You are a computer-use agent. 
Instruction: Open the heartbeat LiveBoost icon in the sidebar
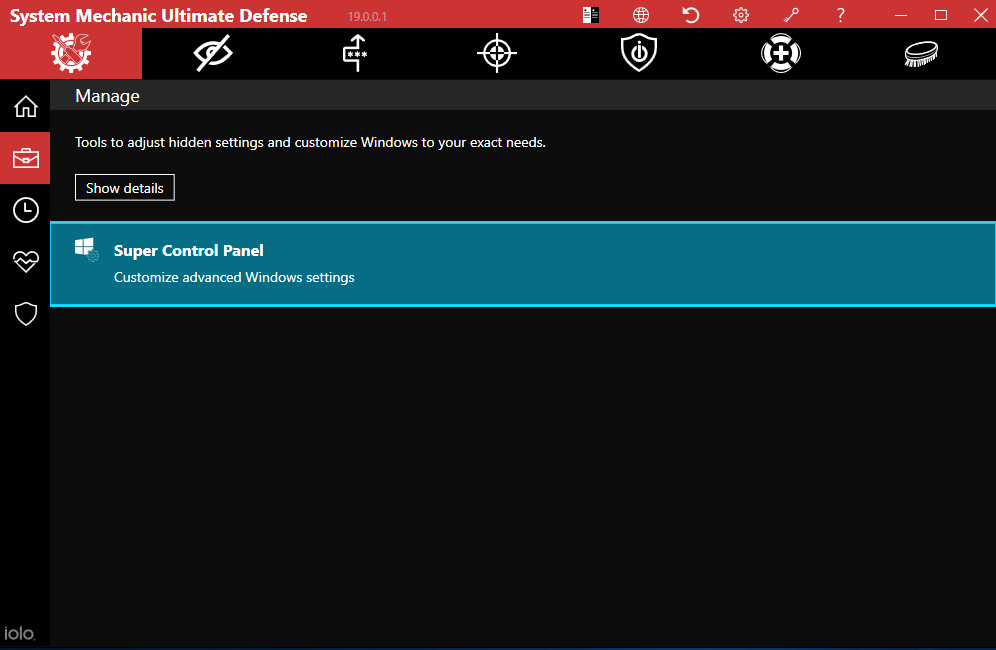point(25,262)
